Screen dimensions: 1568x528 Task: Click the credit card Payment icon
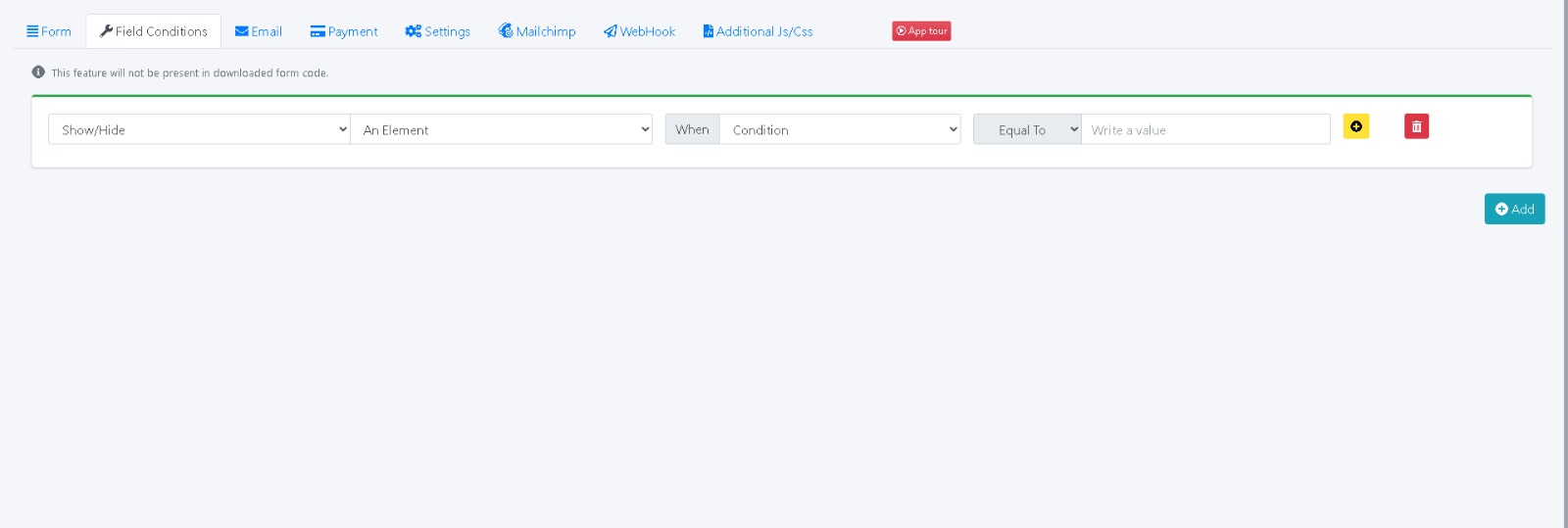(318, 31)
